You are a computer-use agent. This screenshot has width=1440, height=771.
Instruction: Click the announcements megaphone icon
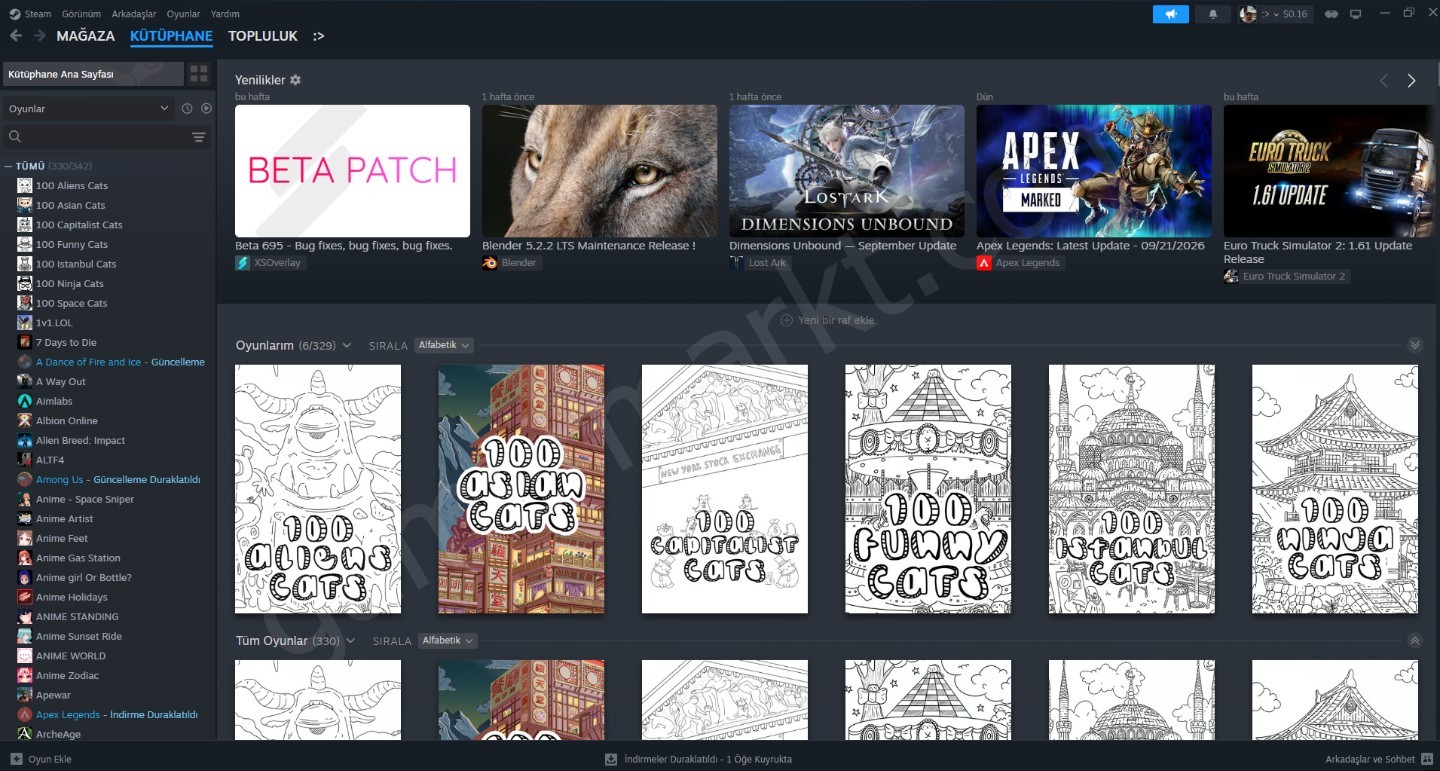point(1170,14)
